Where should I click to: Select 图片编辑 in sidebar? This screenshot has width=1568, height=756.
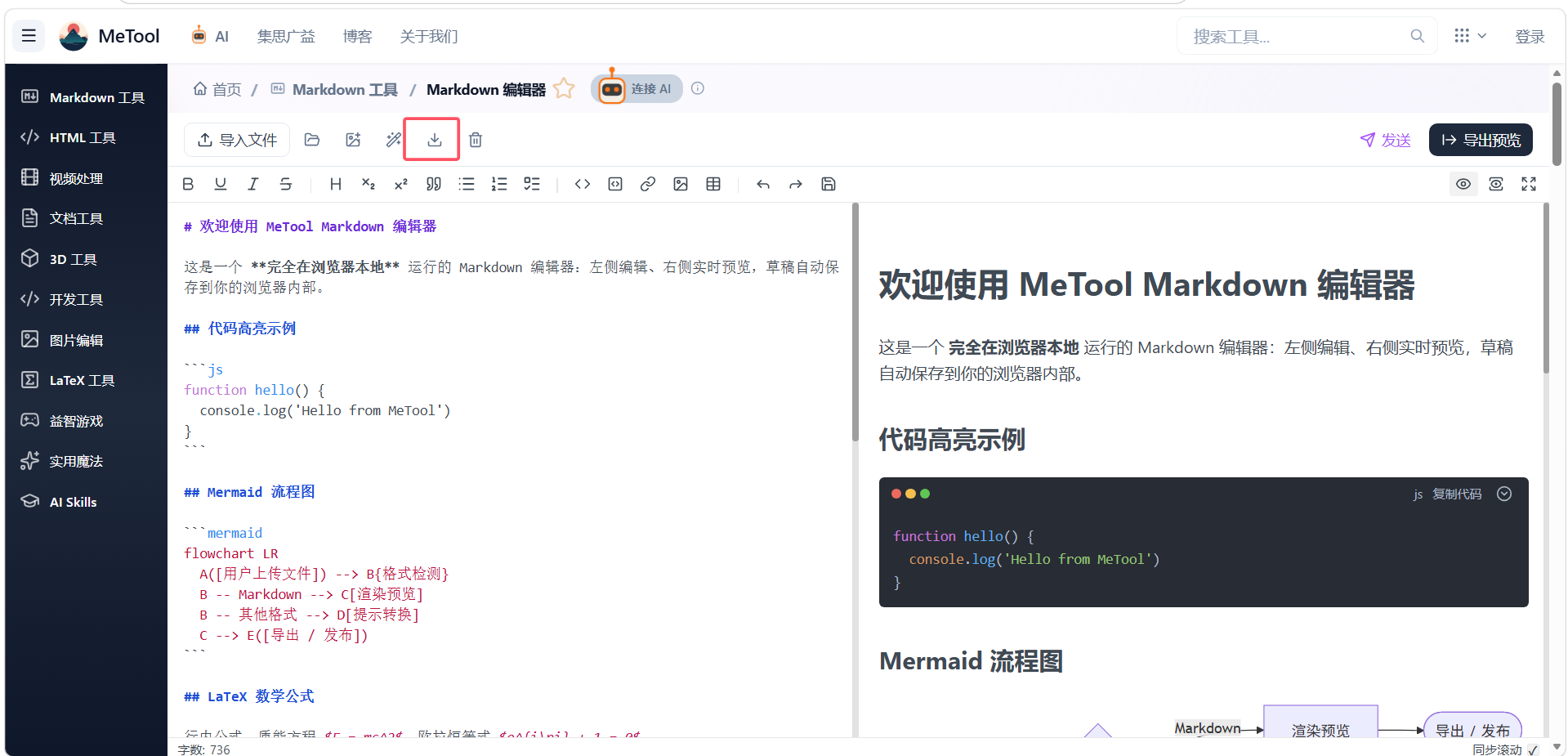[86, 340]
